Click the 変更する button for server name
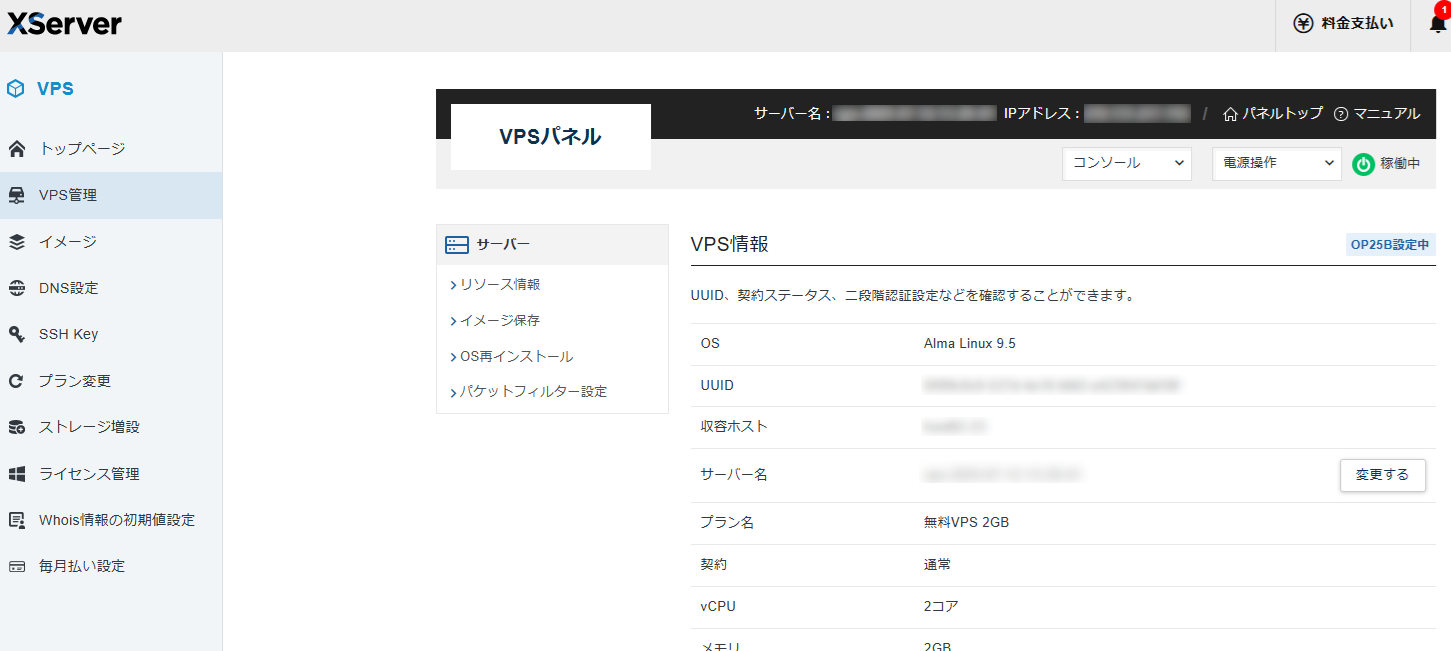 pos(1382,475)
